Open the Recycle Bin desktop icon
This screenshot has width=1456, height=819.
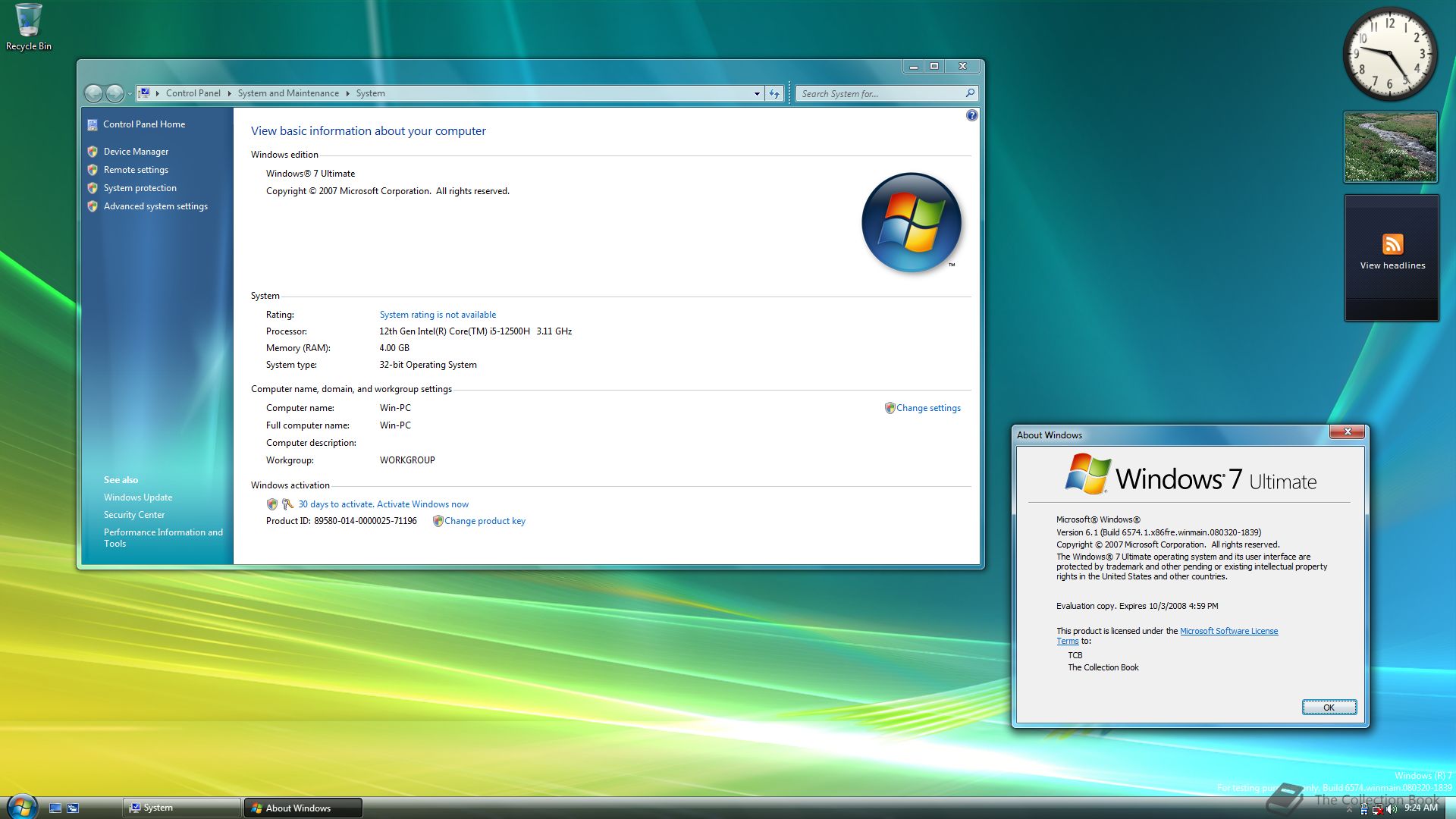point(29,27)
